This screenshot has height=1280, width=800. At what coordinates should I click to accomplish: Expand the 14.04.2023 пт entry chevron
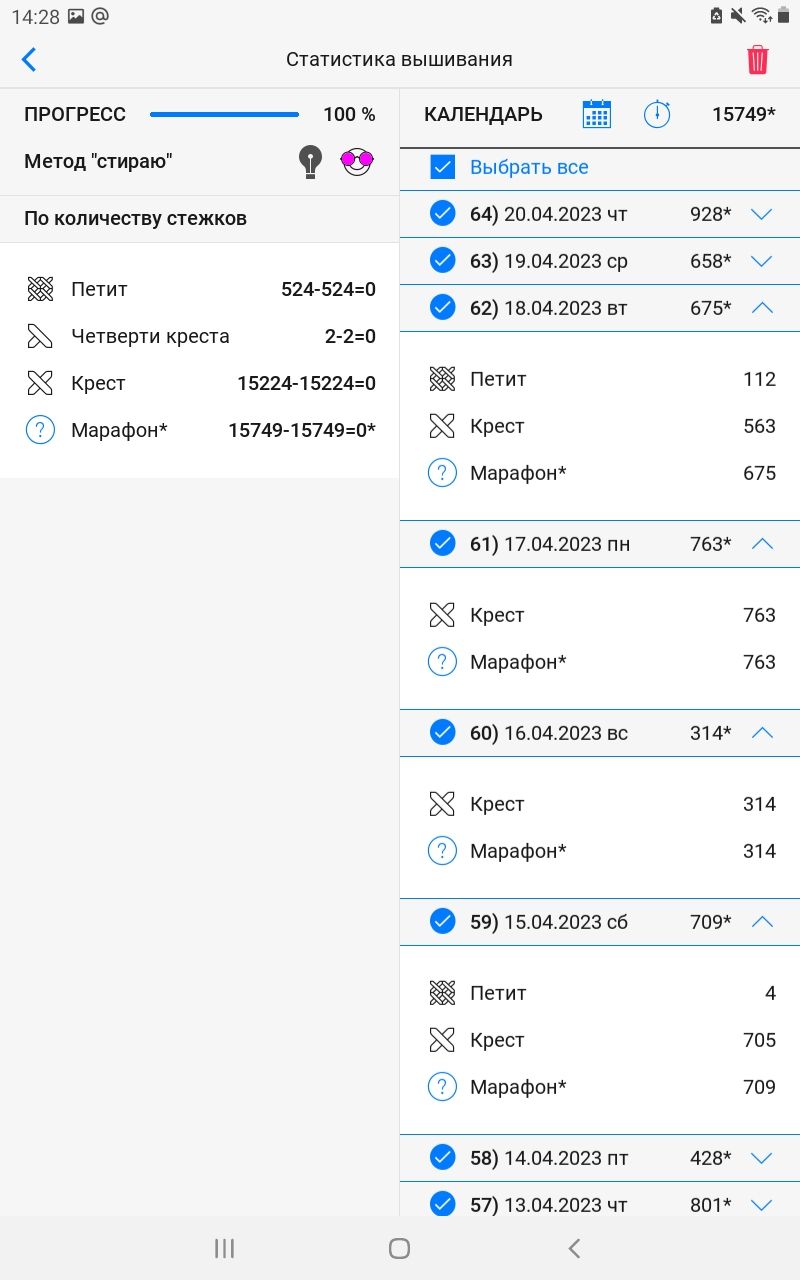click(x=762, y=1158)
